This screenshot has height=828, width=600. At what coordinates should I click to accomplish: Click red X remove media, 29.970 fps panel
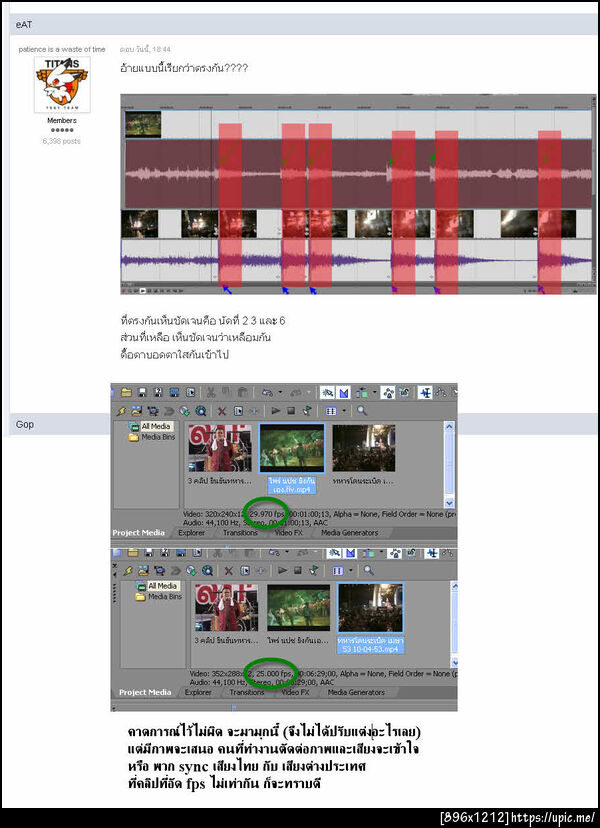coord(222,411)
